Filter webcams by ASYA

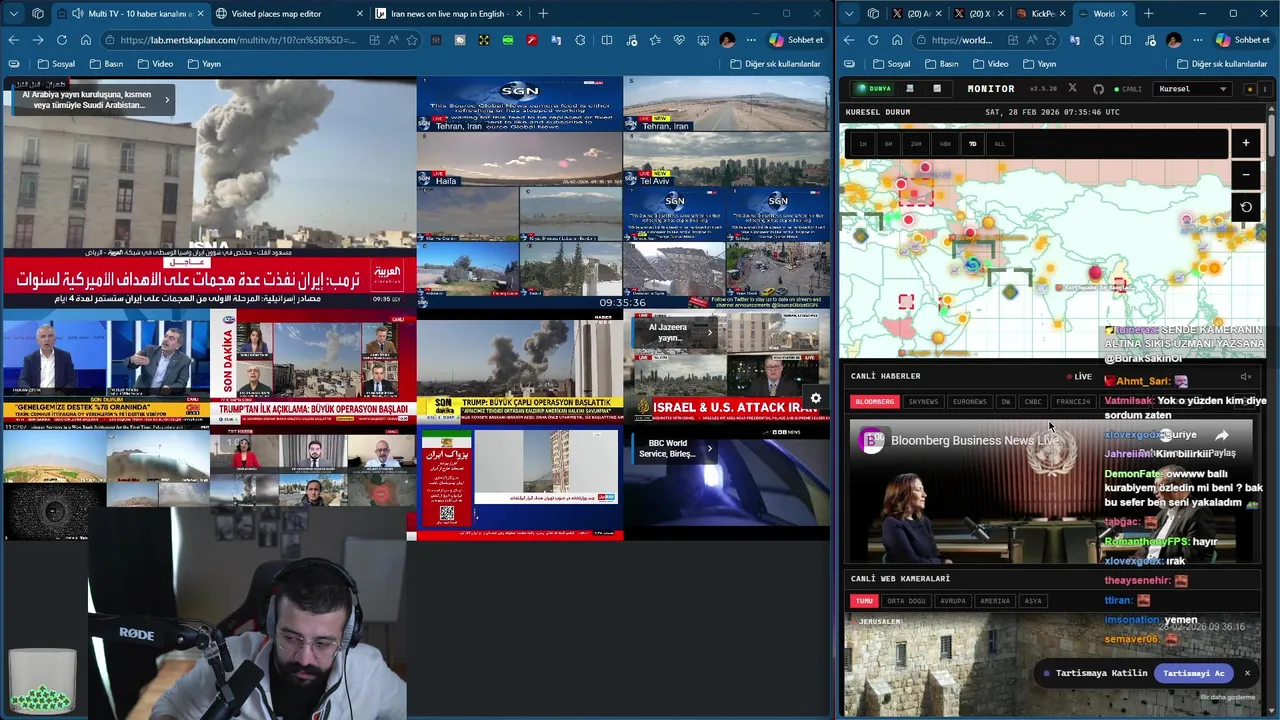click(x=1033, y=601)
